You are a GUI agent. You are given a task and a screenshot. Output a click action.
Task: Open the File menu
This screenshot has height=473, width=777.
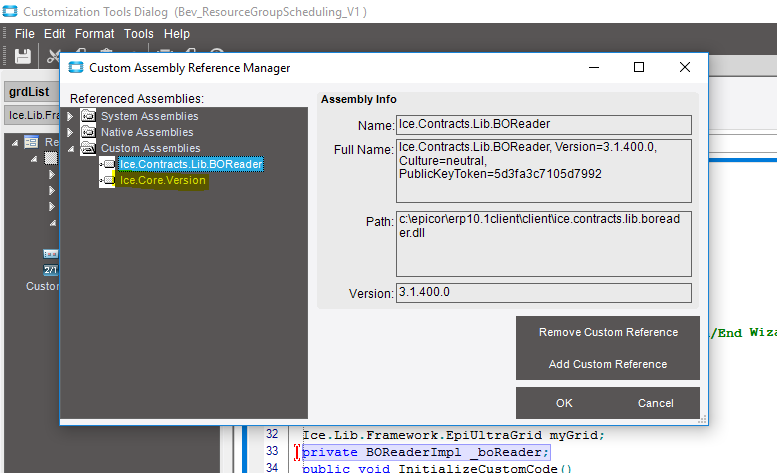pos(25,34)
